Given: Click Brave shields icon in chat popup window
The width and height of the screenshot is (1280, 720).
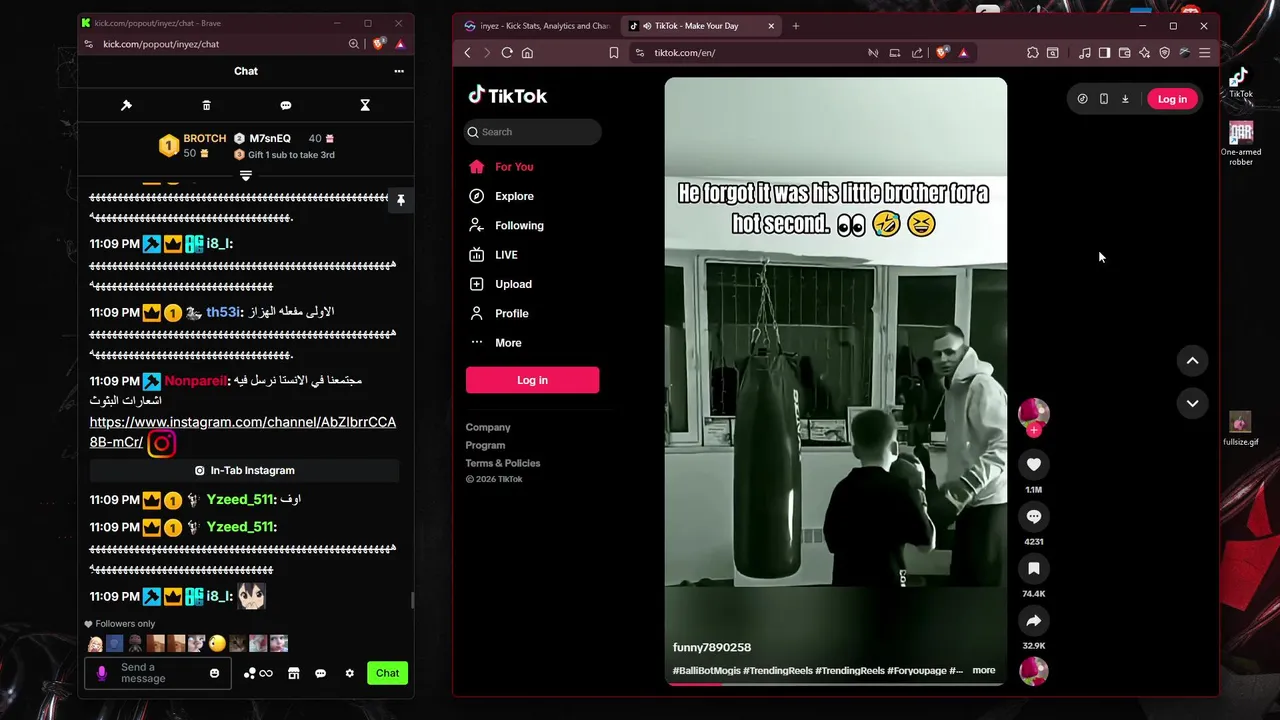Looking at the screenshot, I should tap(378, 44).
